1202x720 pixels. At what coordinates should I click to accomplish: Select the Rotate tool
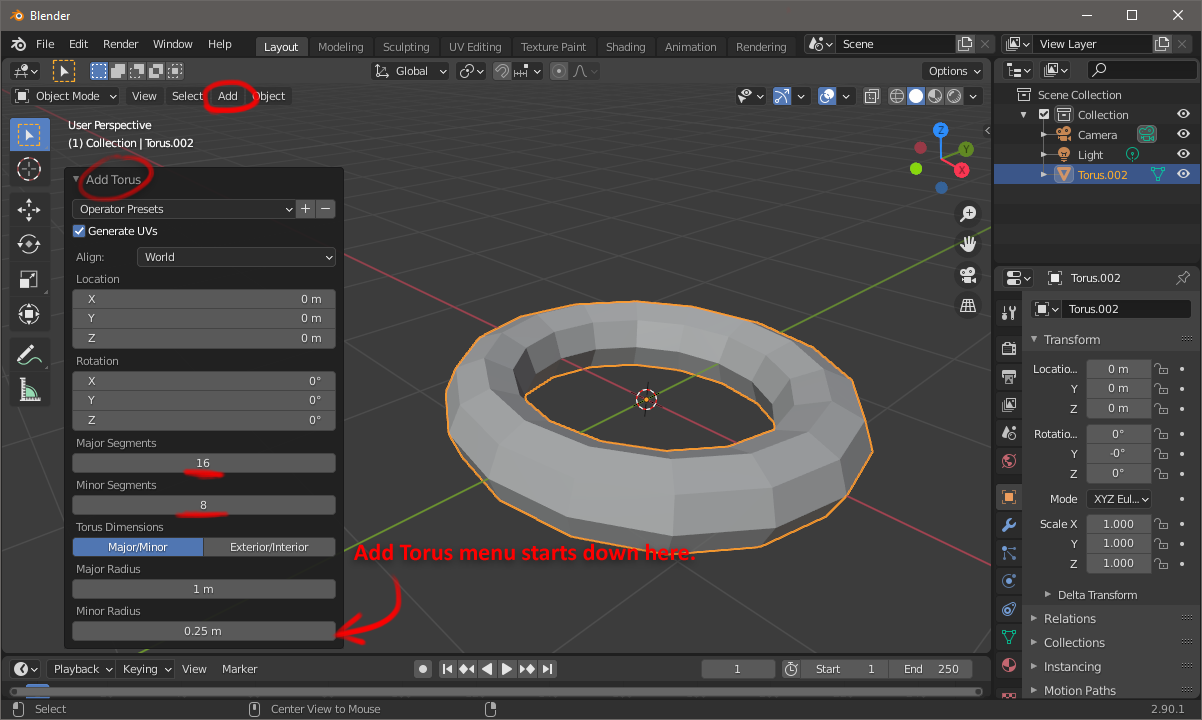point(29,244)
